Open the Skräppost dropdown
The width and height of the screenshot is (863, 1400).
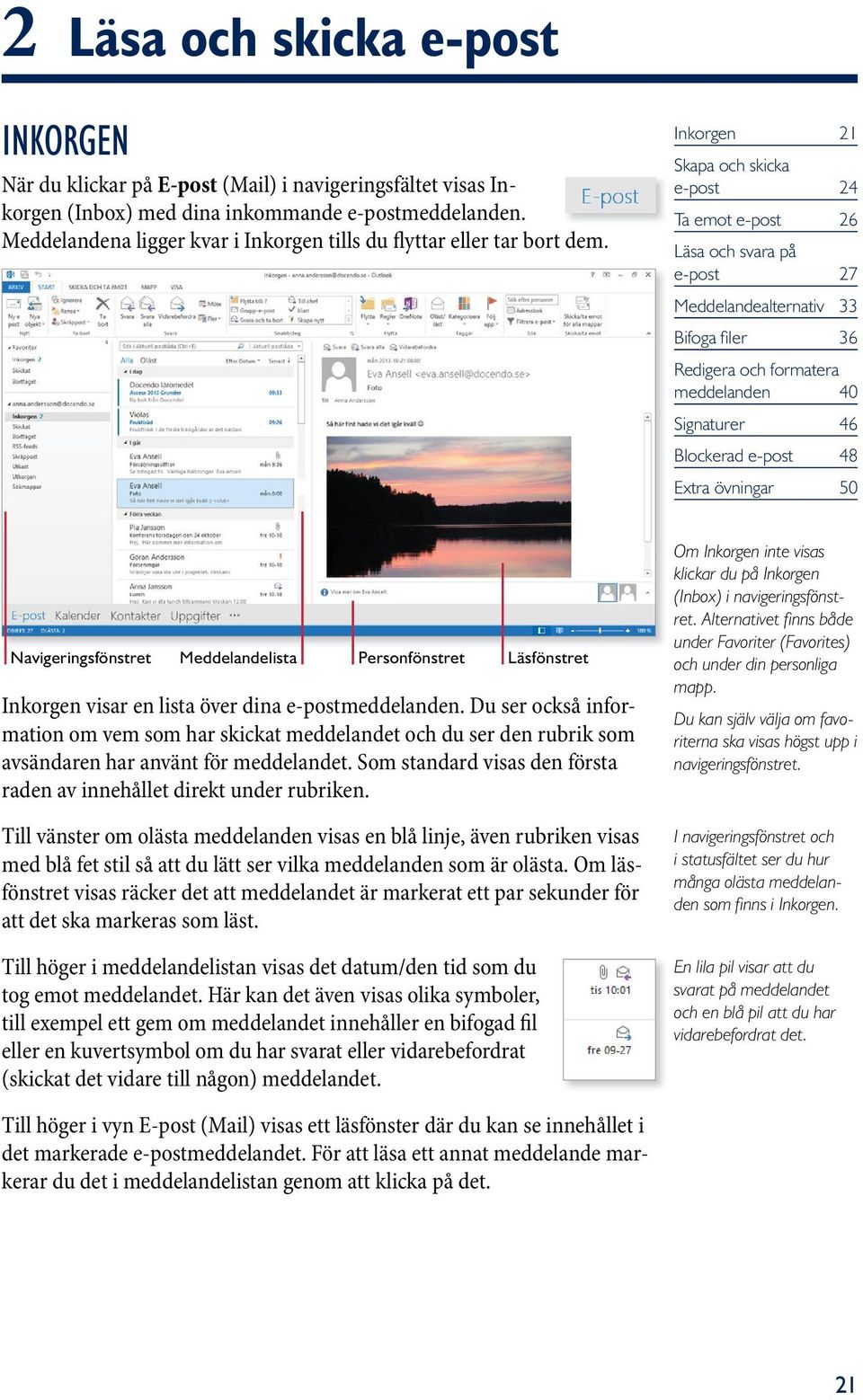[x=71, y=322]
